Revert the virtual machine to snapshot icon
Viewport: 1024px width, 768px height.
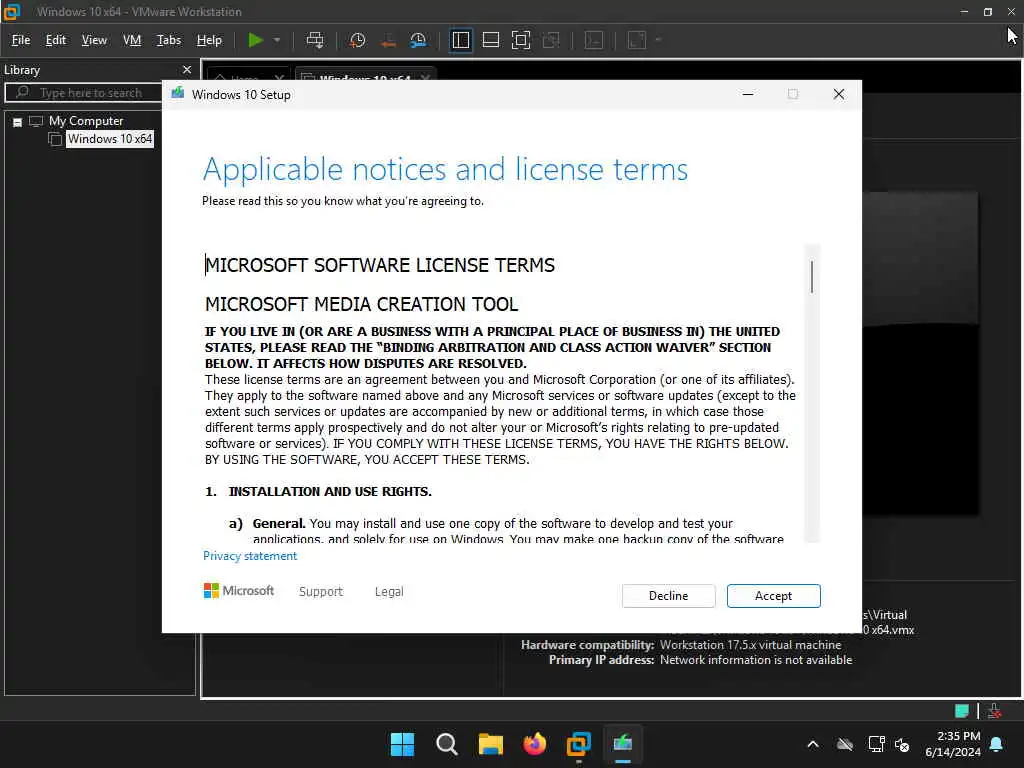(388, 40)
